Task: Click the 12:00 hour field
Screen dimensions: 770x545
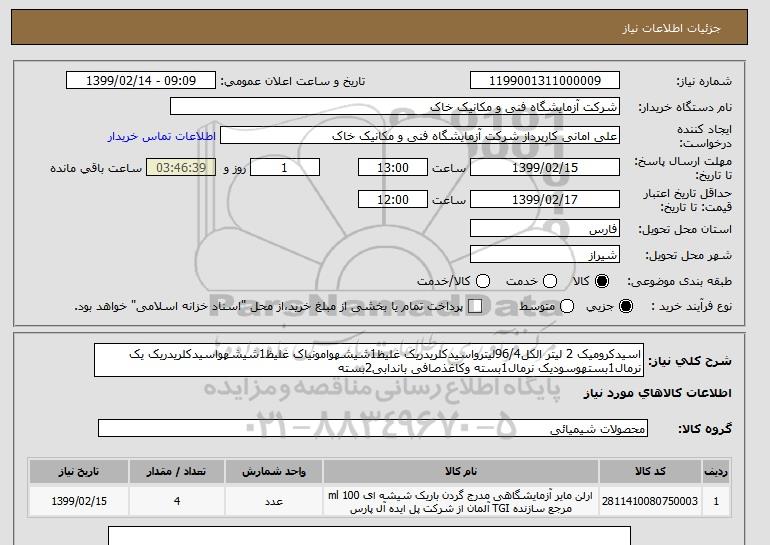Action: 393,199
